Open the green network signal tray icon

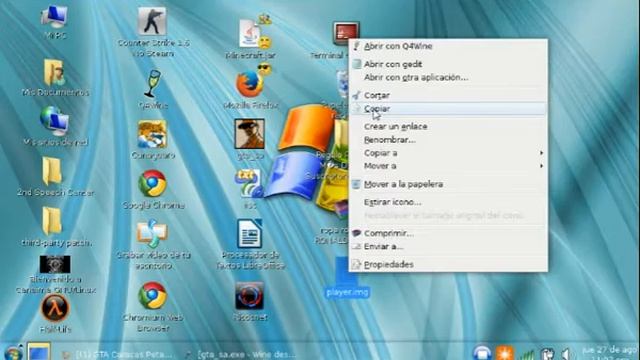527,354
